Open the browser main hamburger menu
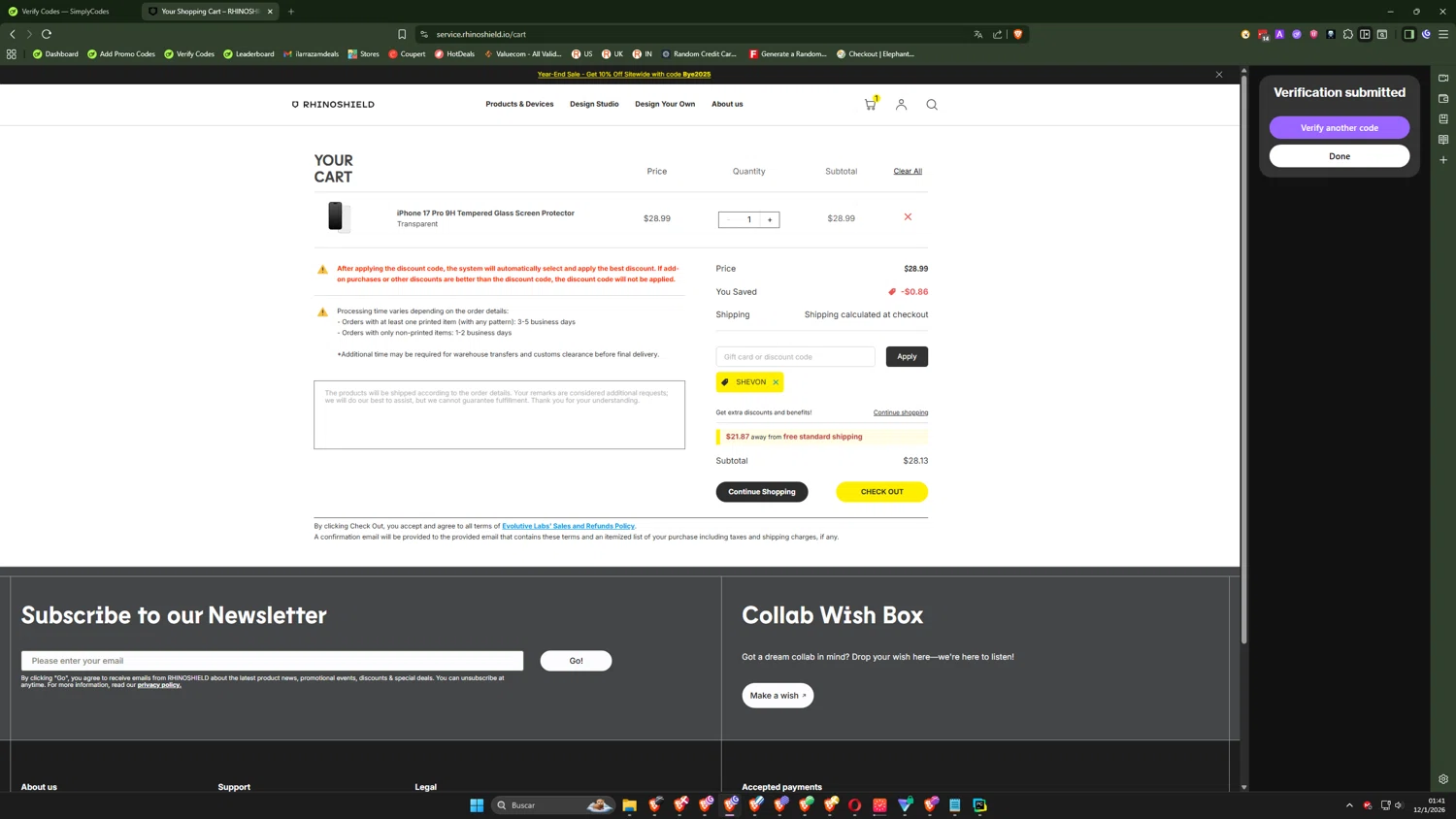 point(1443,34)
